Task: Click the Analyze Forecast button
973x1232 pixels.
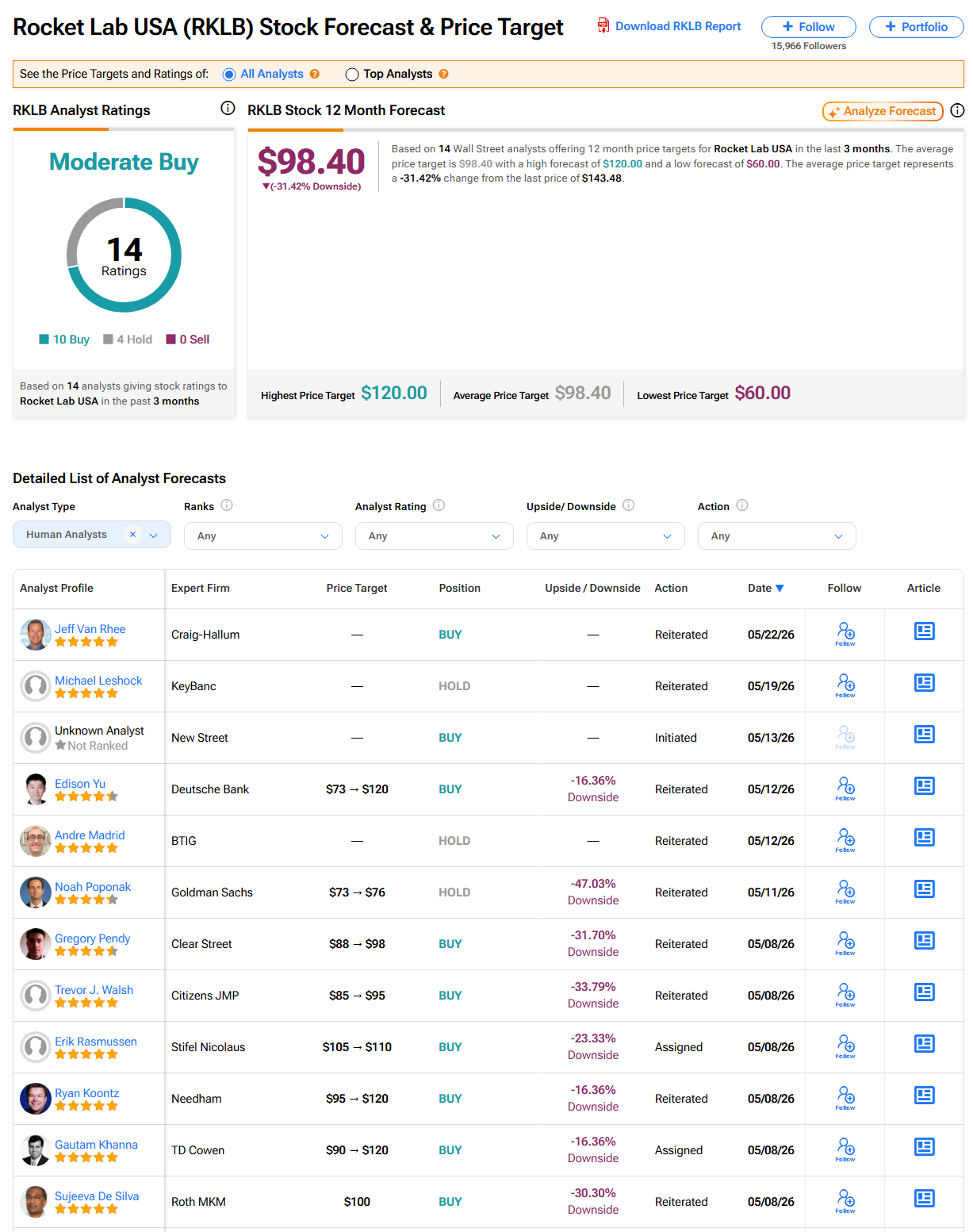Action: tap(883, 111)
